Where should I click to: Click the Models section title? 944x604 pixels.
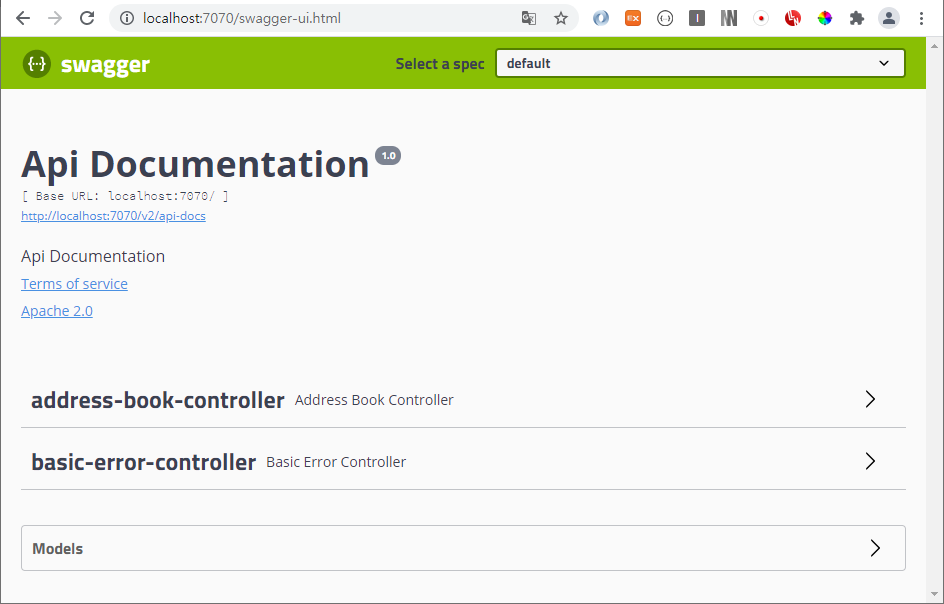click(57, 549)
